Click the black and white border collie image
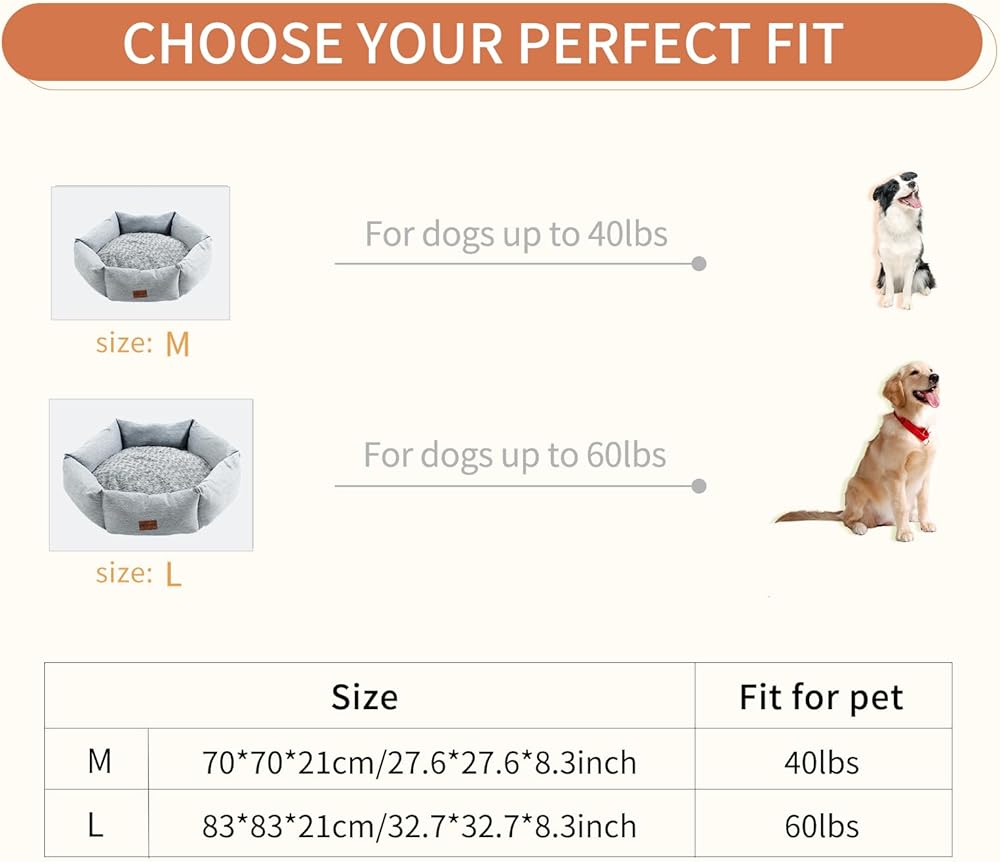1000x862 pixels. [902, 241]
